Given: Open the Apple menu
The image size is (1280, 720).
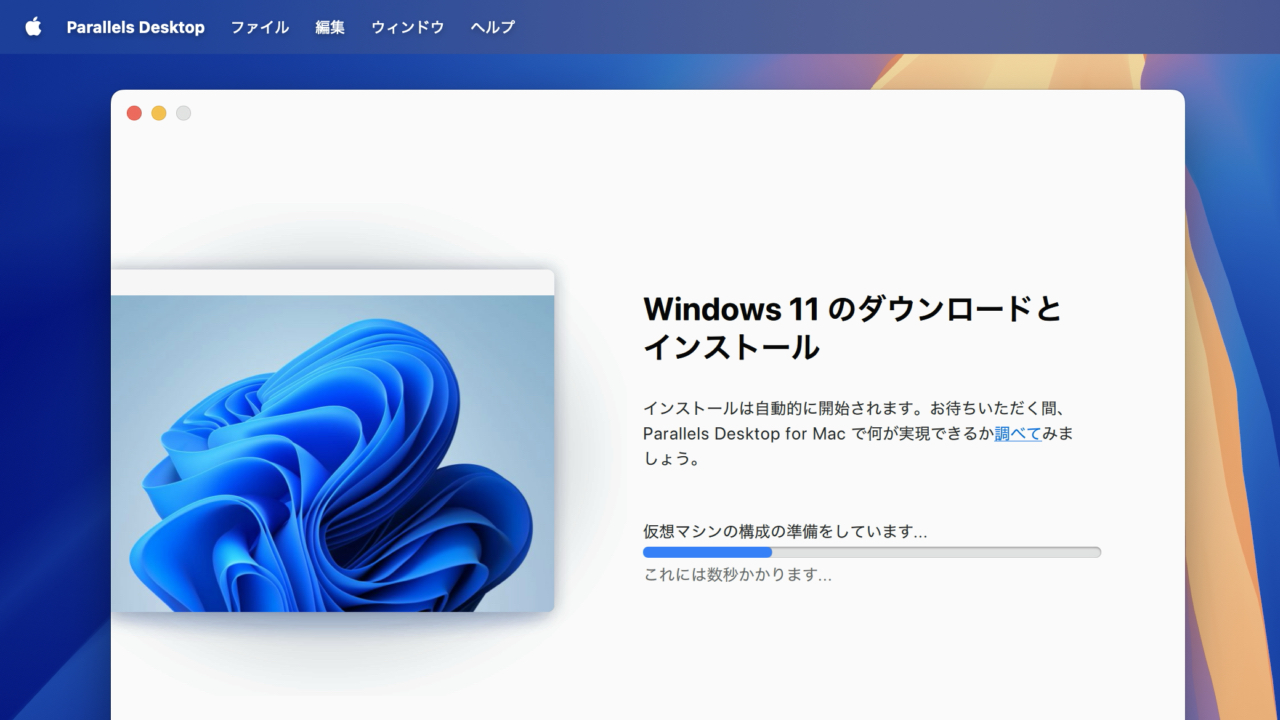Looking at the screenshot, I should coord(33,27).
